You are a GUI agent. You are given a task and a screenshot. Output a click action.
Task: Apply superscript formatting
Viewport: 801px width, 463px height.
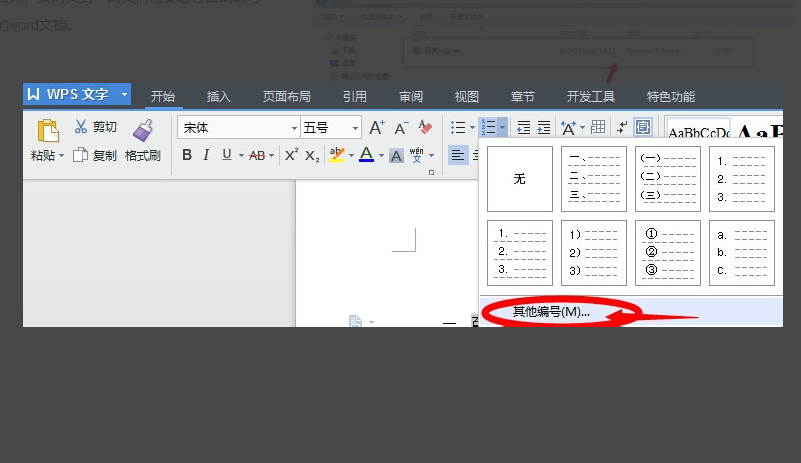(x=291, y=155)
